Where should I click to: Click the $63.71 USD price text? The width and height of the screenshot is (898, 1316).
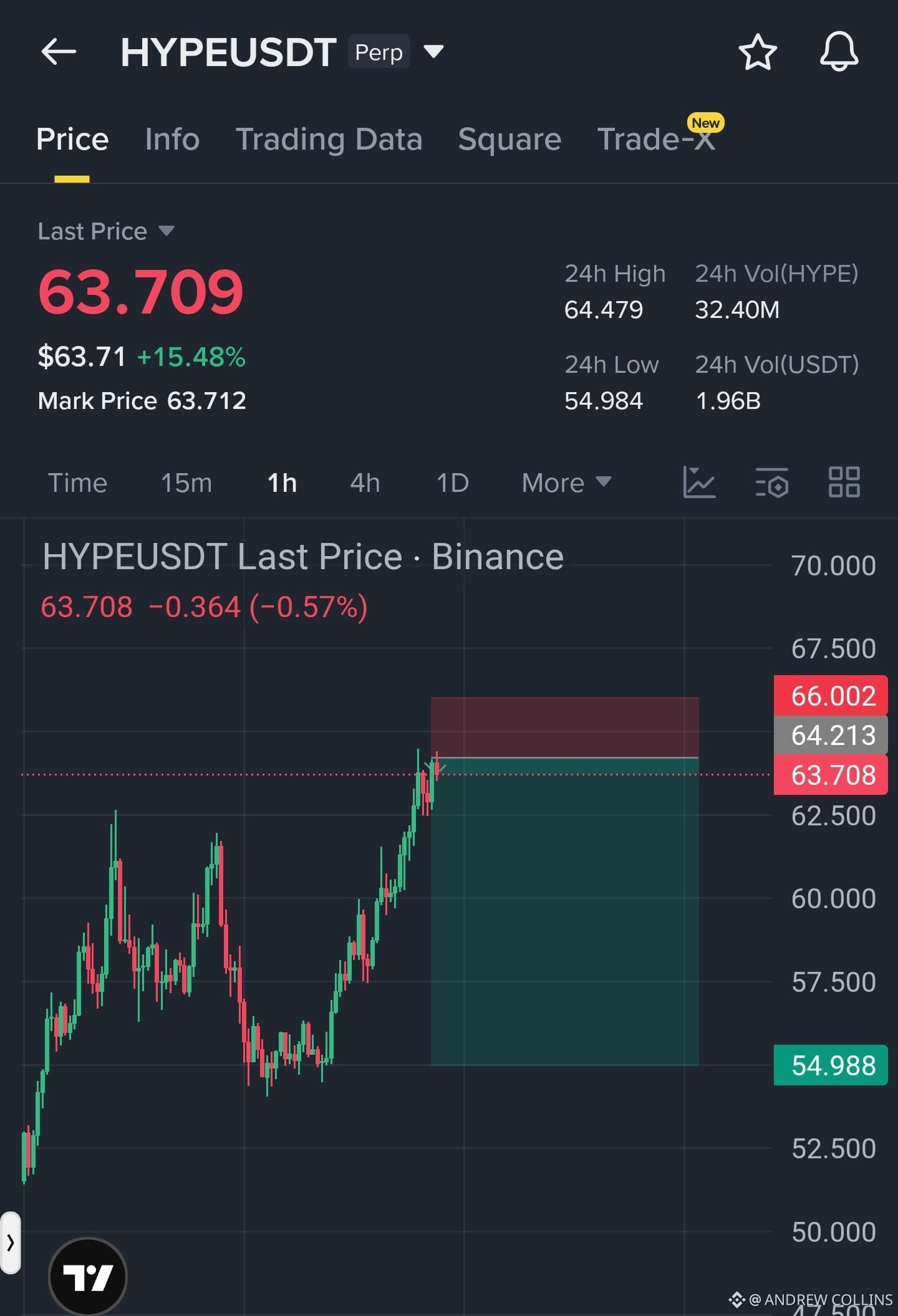[82, 357]
